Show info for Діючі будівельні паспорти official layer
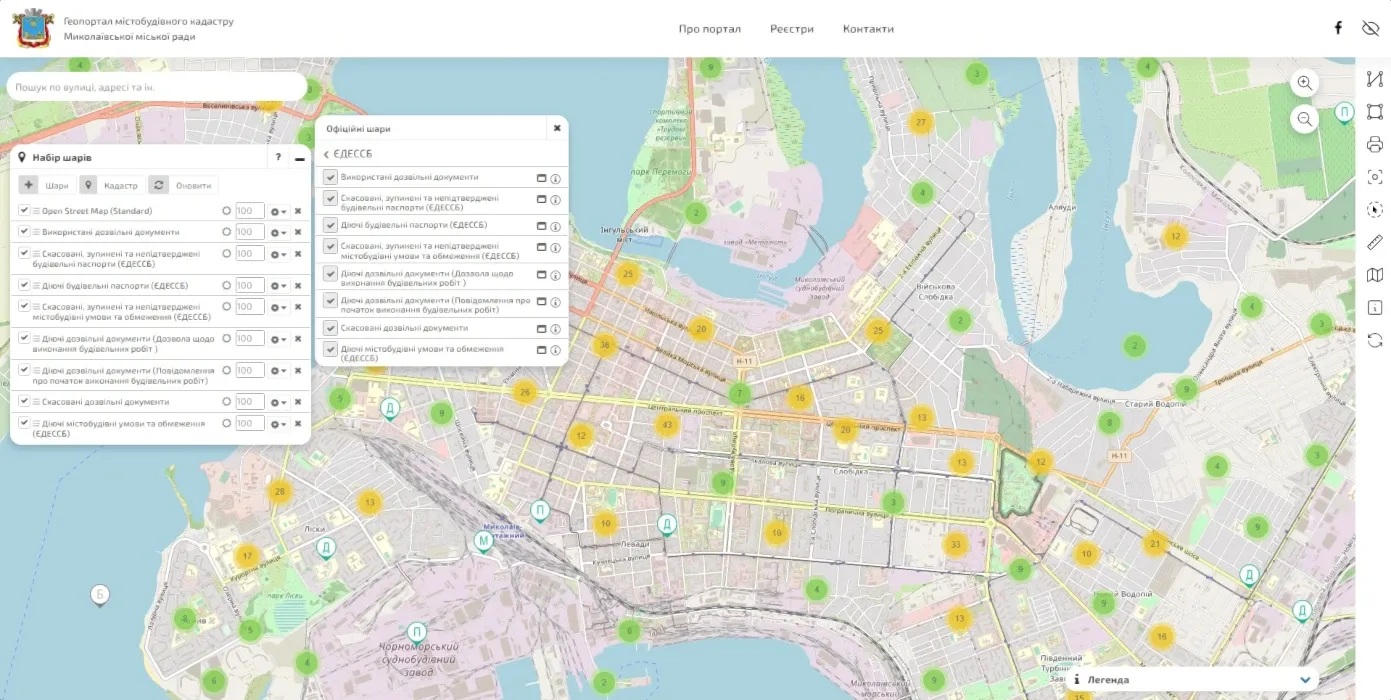Screen dimensions: 1391x700 pyautogui.click(x=556, y=226)
